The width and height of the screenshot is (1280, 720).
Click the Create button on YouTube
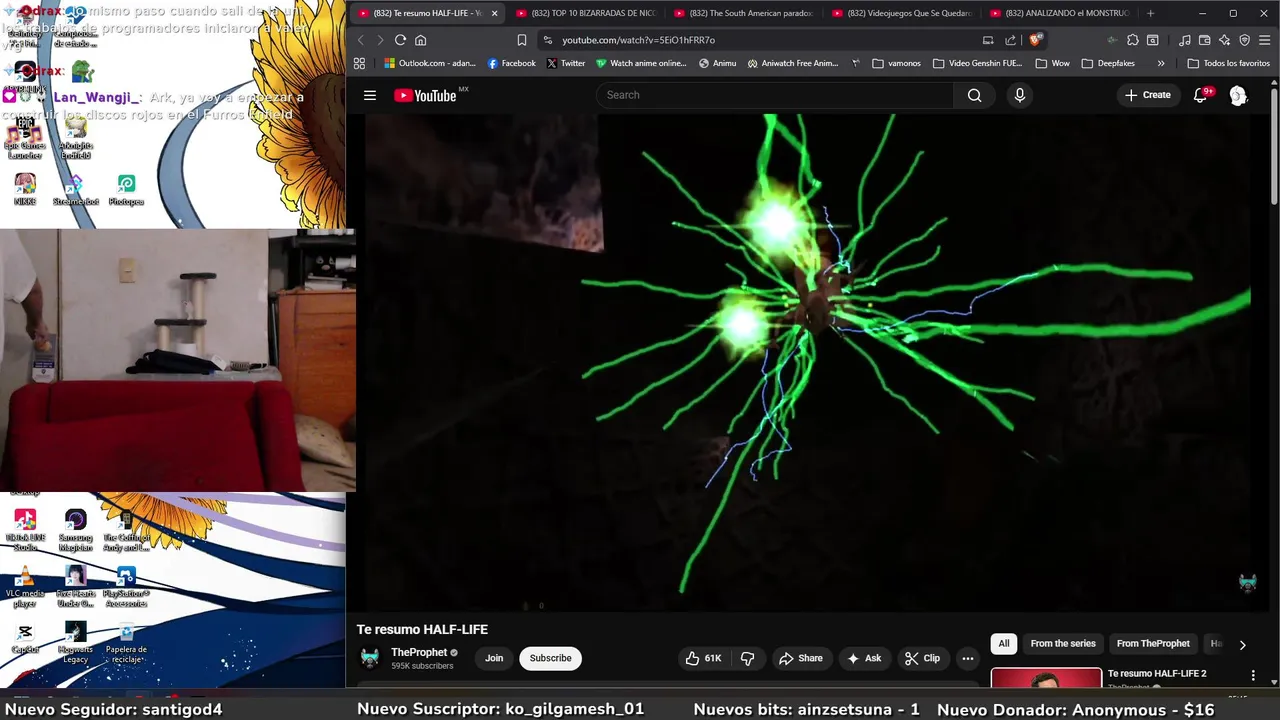pyautogui.click(x=1147, y=95)
